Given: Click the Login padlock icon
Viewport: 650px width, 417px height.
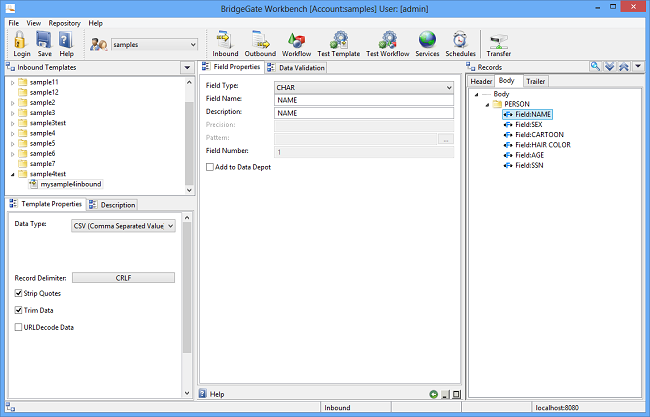Looking at the screenshot, I should tap(20, 40).
